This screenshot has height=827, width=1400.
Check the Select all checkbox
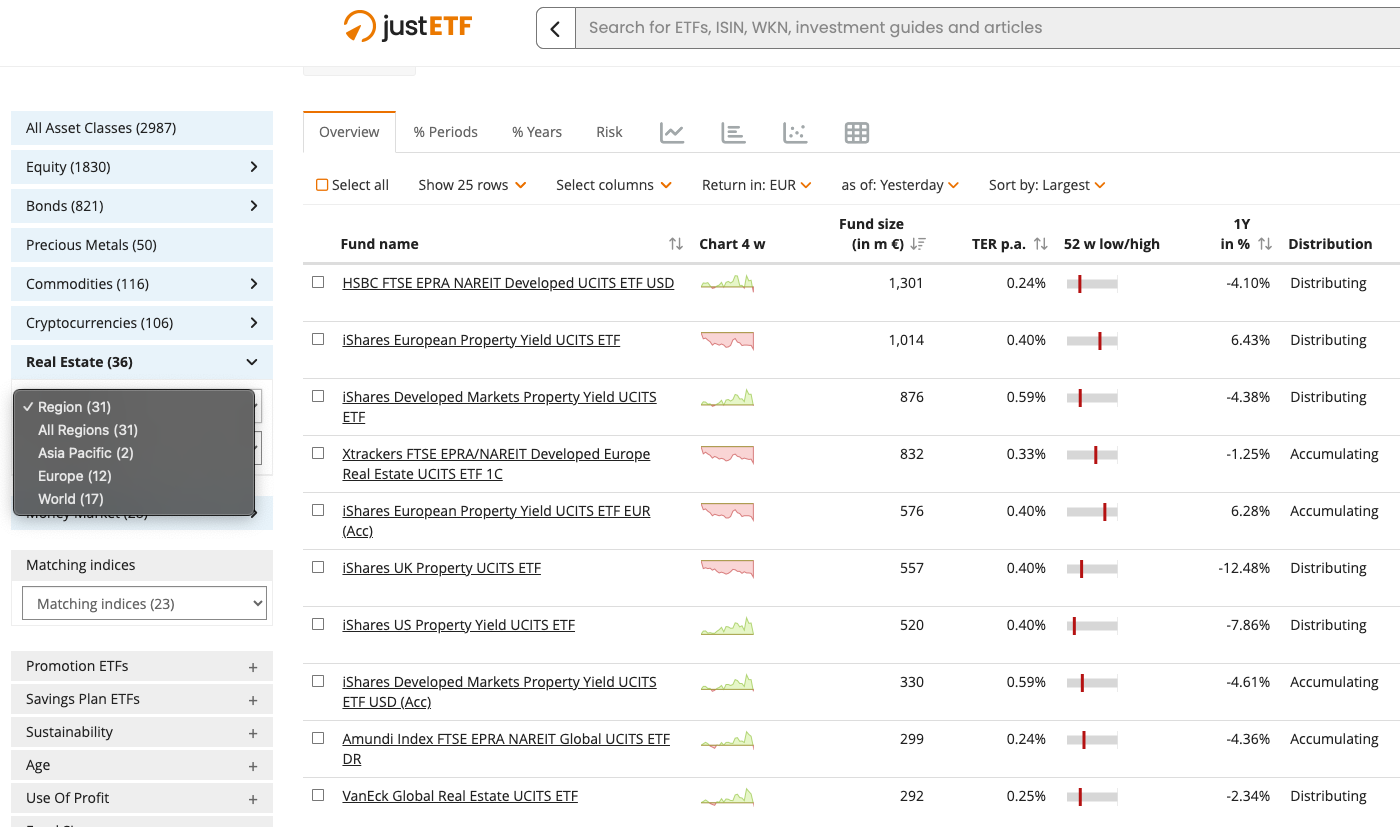pyautogui.click(x=322, y=185)
